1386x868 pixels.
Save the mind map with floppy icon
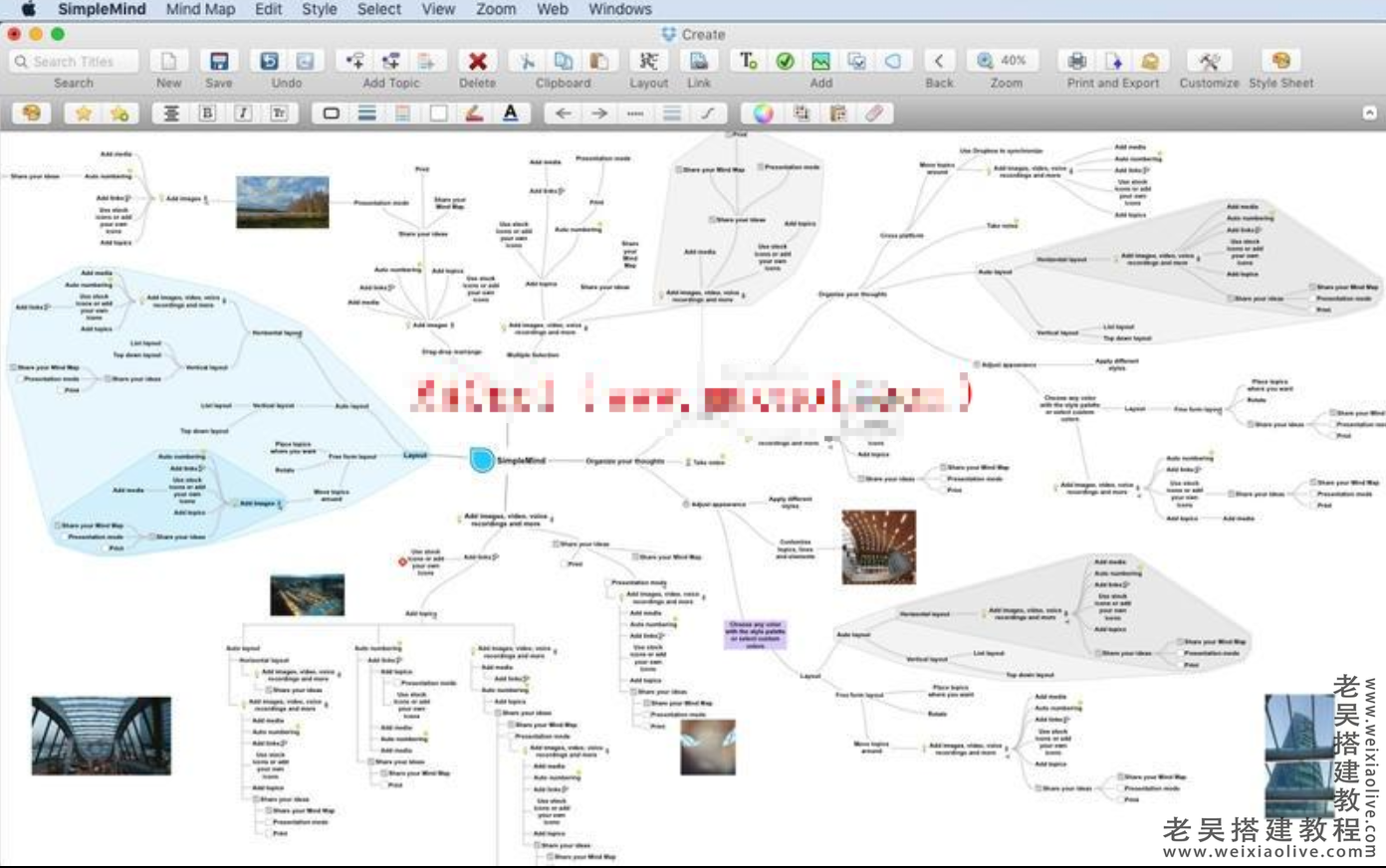(x=219, y=61)
